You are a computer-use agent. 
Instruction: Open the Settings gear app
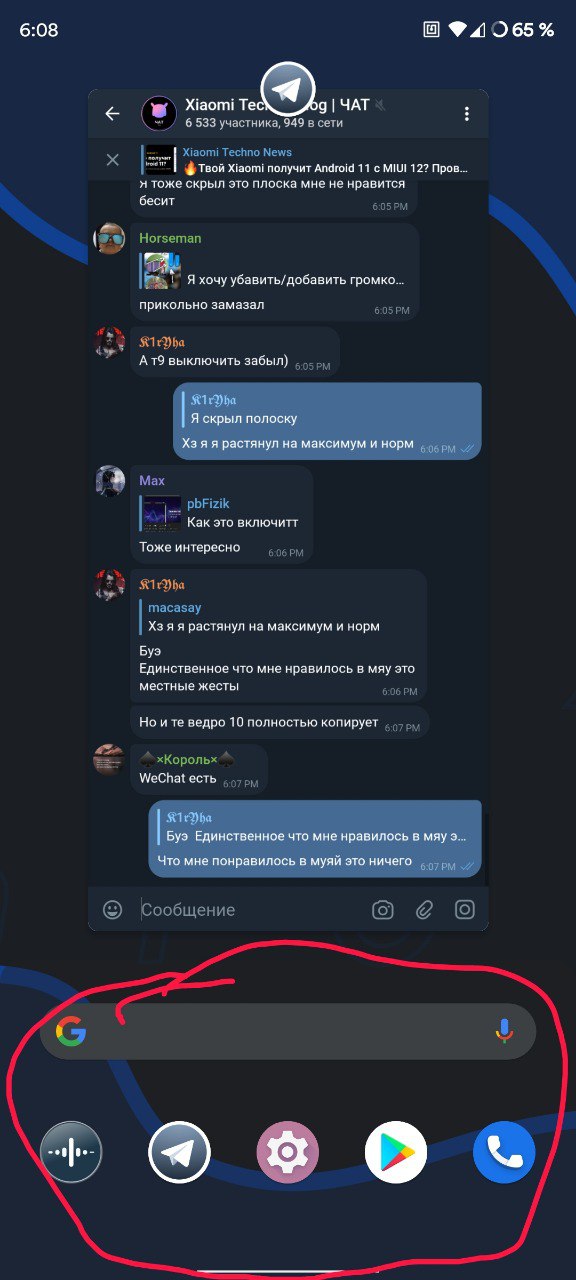point(288,1152)
